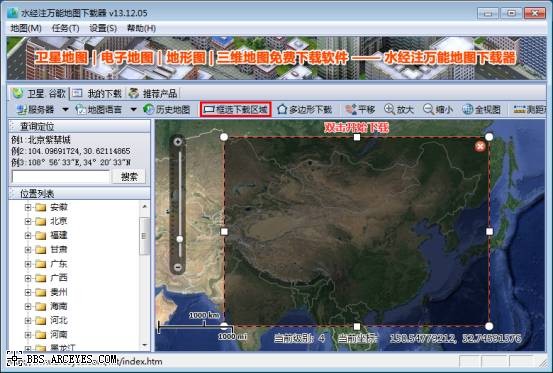Open the 设置(S) menu
The width and height of the screenshot is (553, 373).
pyautogui.click(x=103, y=28)
